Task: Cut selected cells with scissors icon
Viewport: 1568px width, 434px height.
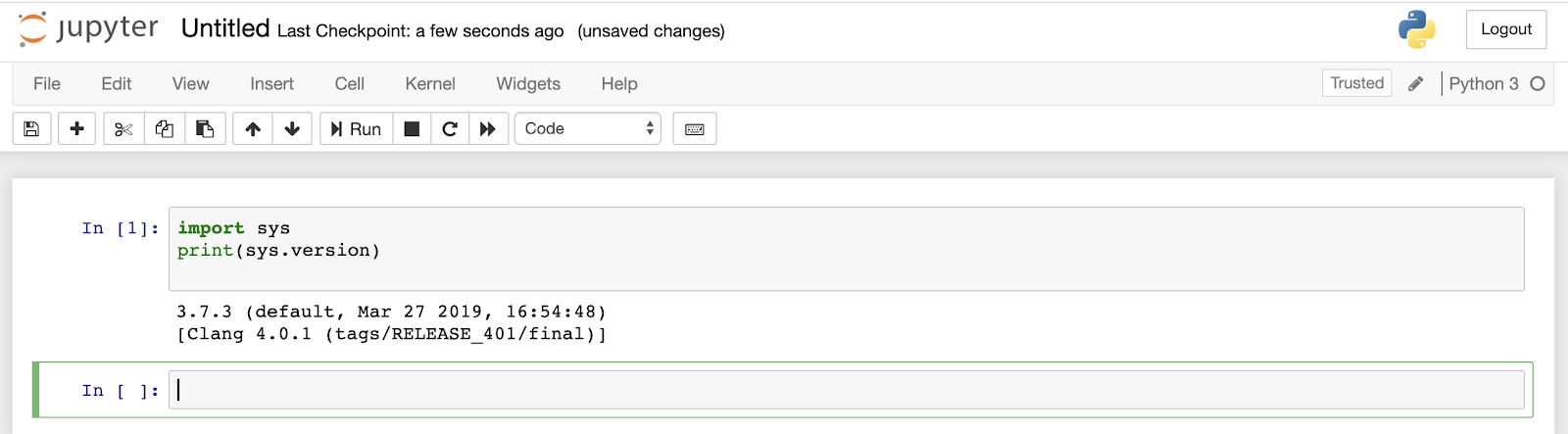Action: tap(123, 129)
